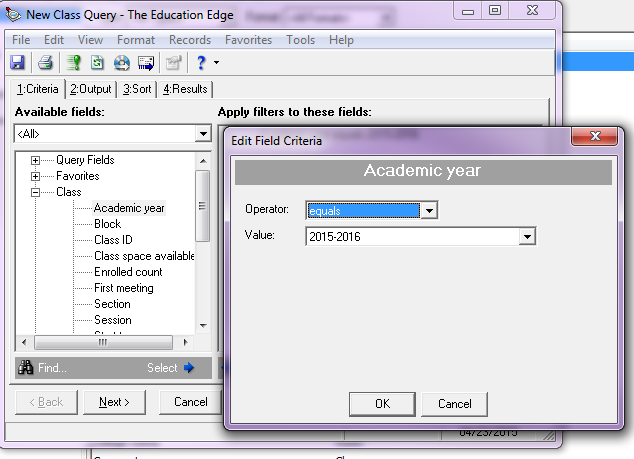
Task: Select Academic year in field tree
Action: click(129, 208)
